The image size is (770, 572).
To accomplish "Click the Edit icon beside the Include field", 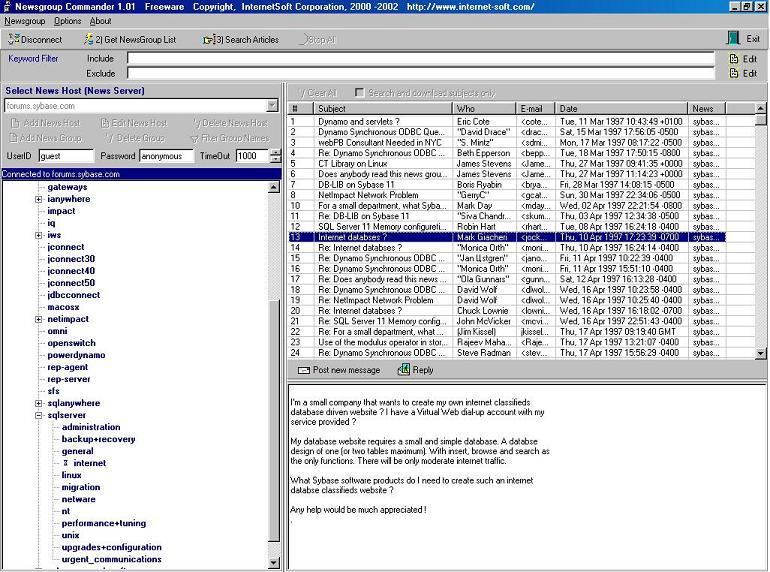I will (734, 59).
